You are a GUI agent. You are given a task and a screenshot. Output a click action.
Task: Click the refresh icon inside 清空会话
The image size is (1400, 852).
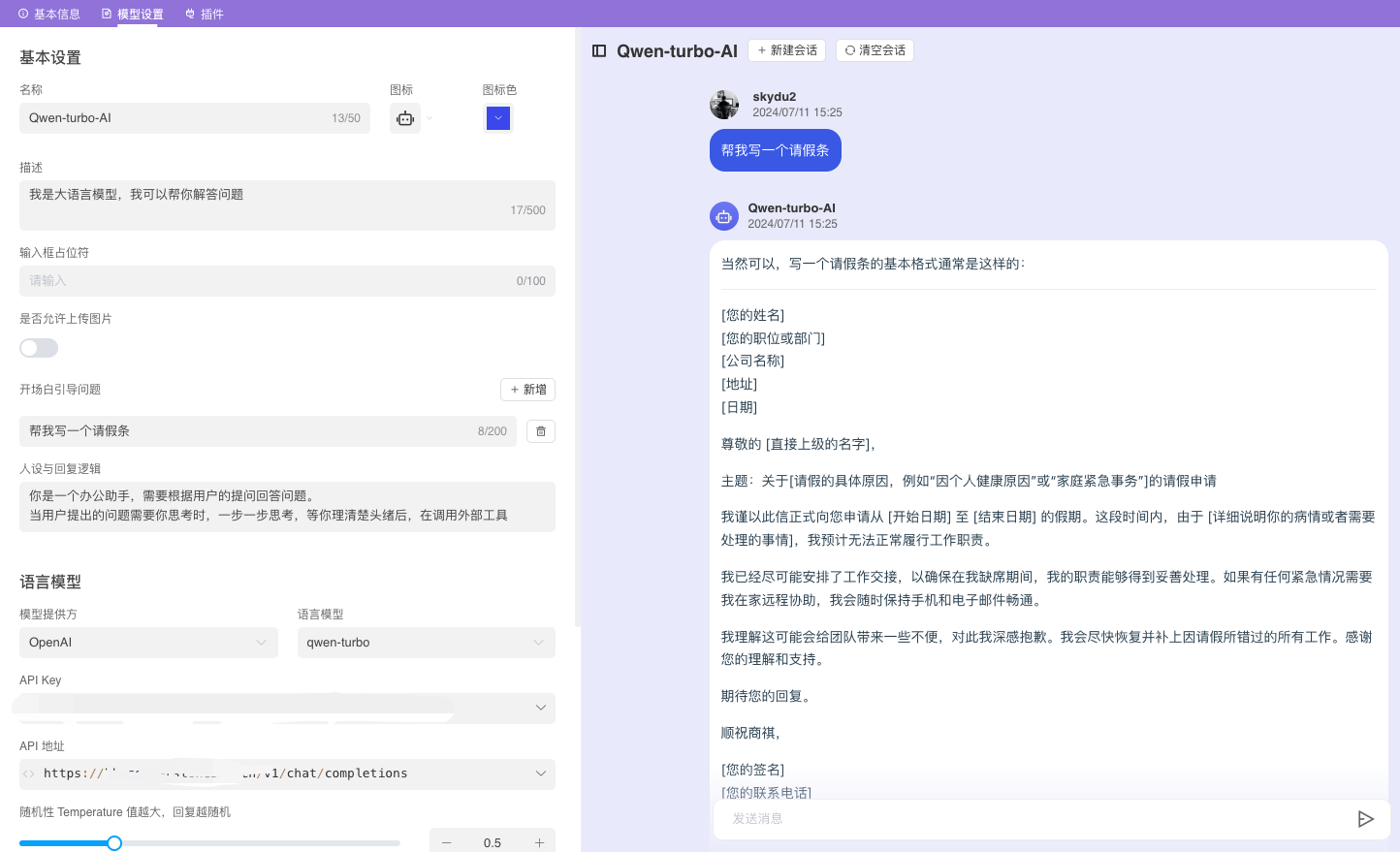[x=850, y=50]
